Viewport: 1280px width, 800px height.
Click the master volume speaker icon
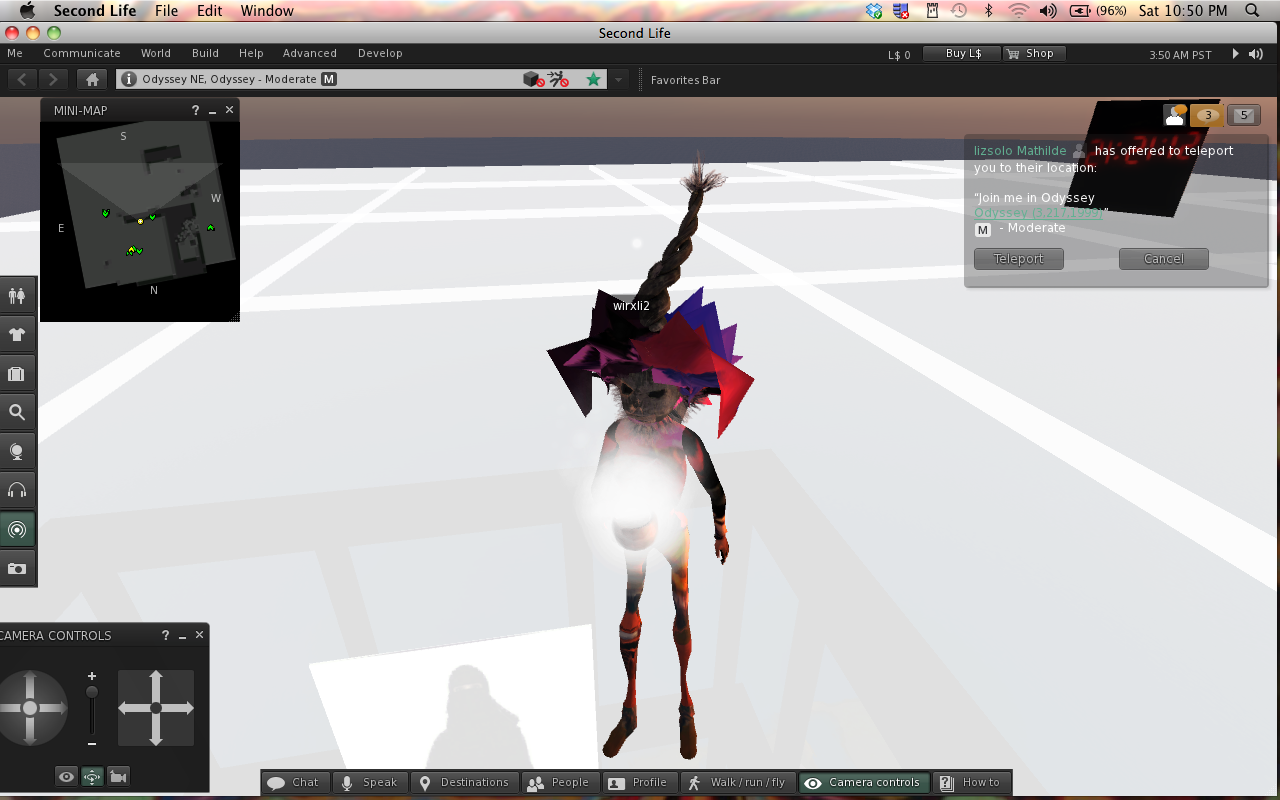[1256, 54]
